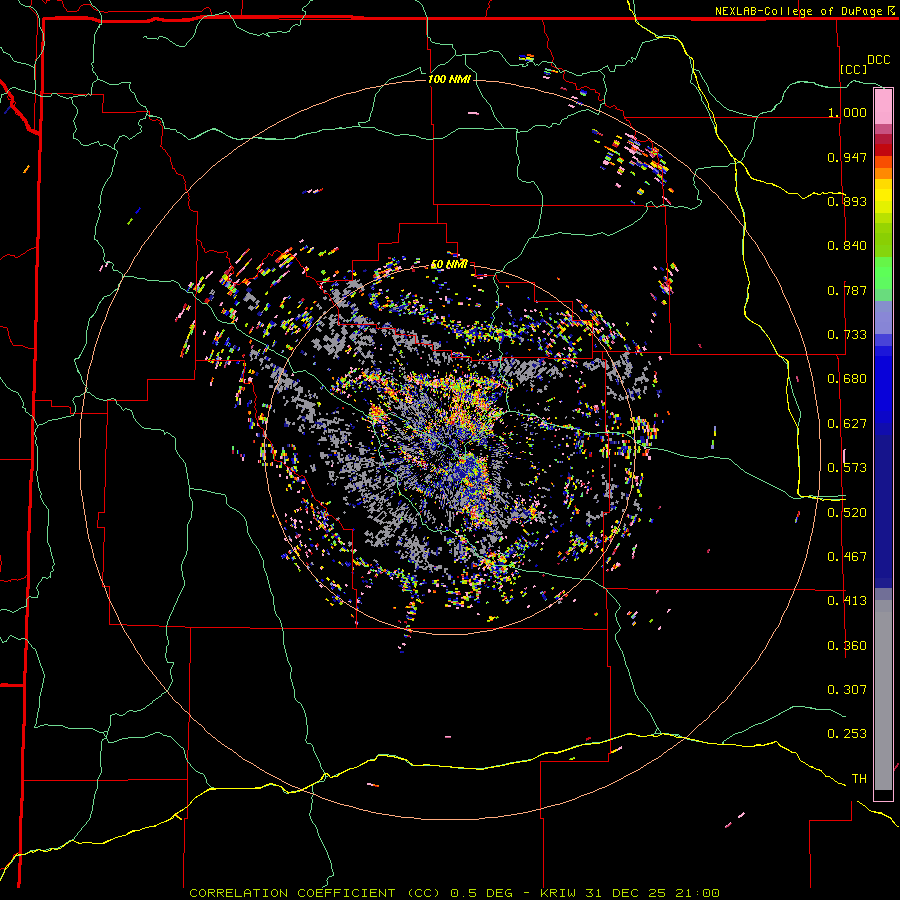Click the DCC label above the legend

point(878,60)
